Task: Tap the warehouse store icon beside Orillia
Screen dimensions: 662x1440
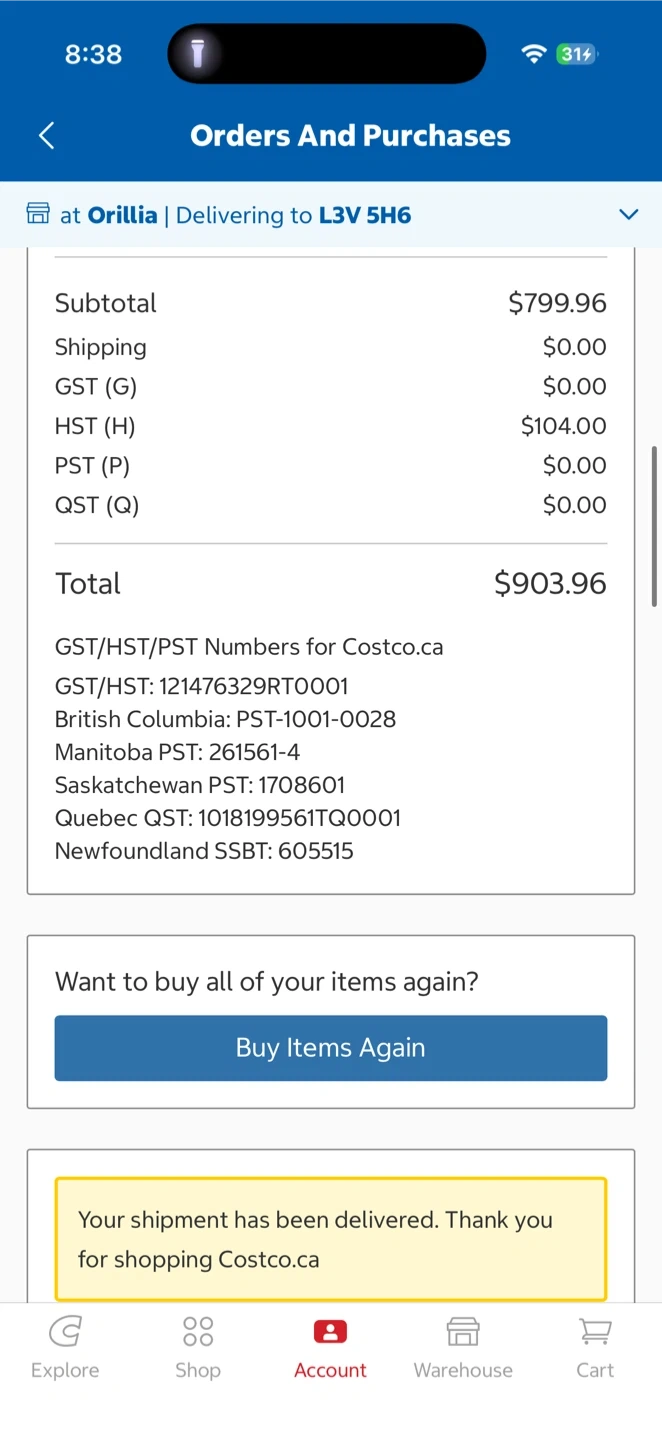Action: [x=38, y=214]
